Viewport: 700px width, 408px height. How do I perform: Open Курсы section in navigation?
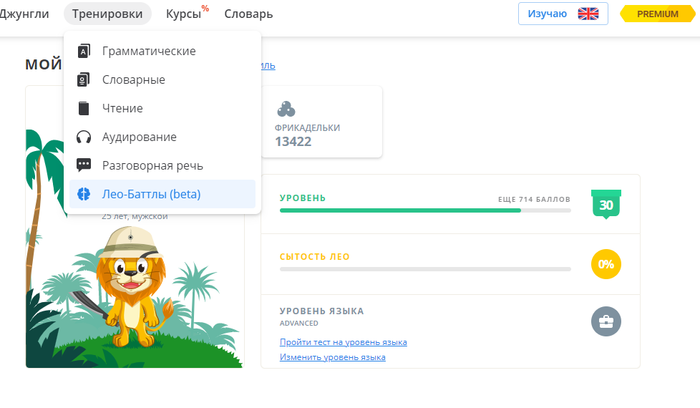pos(183,14)
